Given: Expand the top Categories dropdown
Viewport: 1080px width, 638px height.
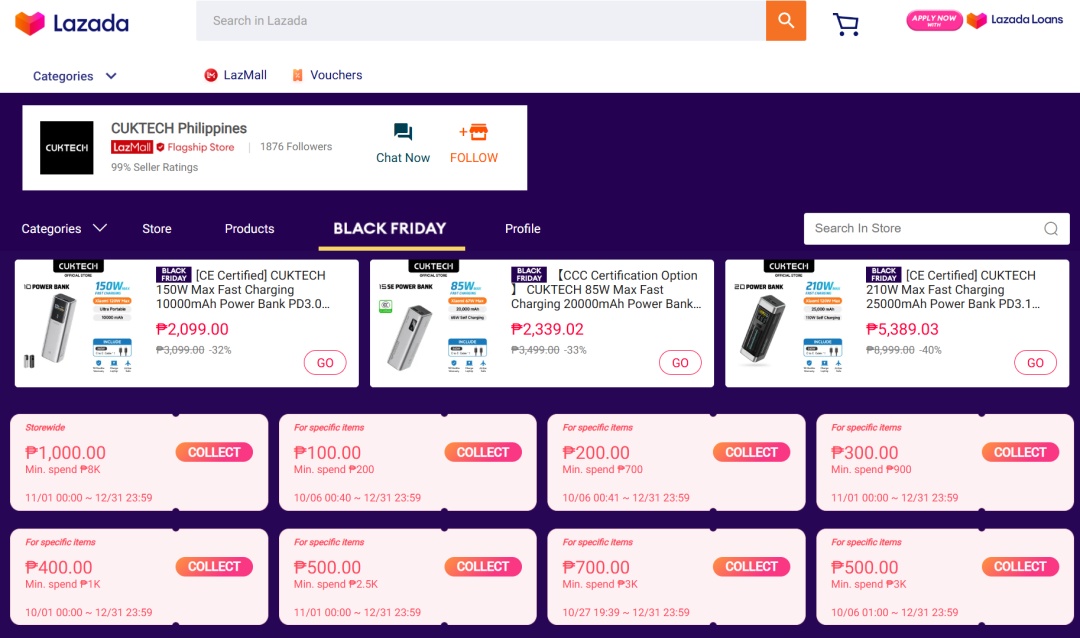Looking at the screenshot, I should point(75,76).
